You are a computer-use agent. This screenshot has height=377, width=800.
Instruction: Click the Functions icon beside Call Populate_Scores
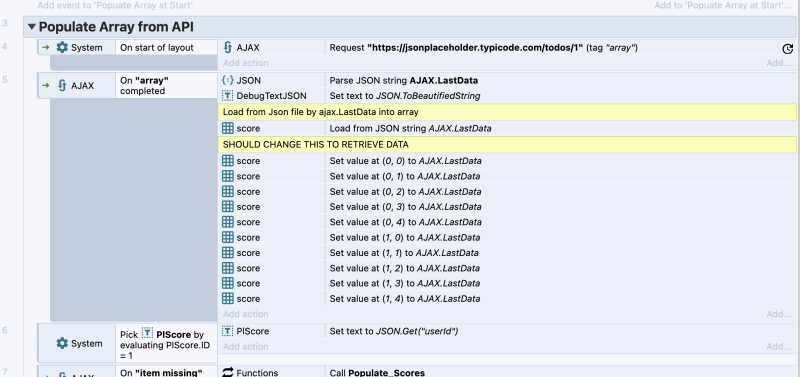(228, 373)
